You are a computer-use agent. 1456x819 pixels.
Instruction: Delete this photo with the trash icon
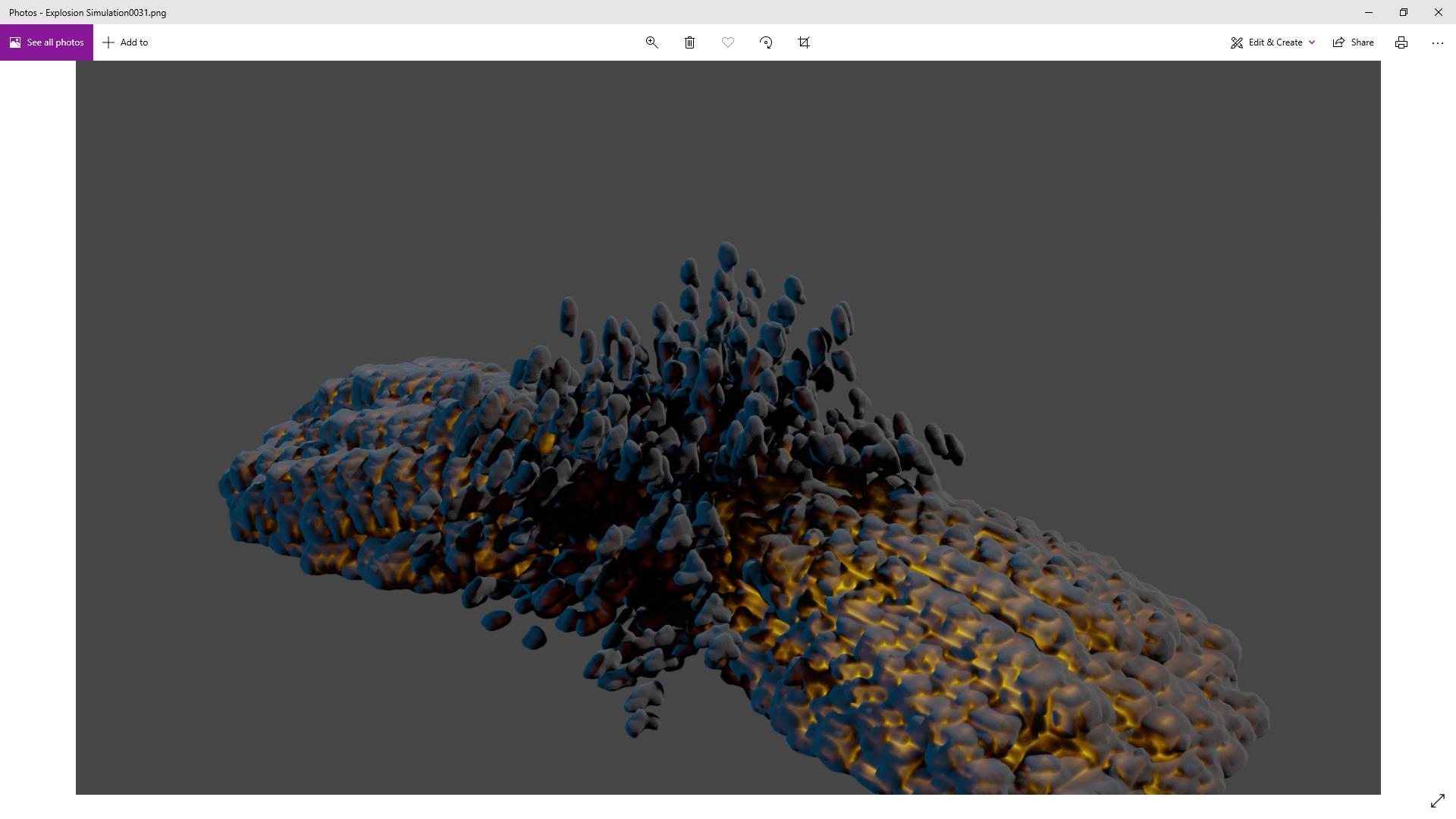[x=689, y=42]
